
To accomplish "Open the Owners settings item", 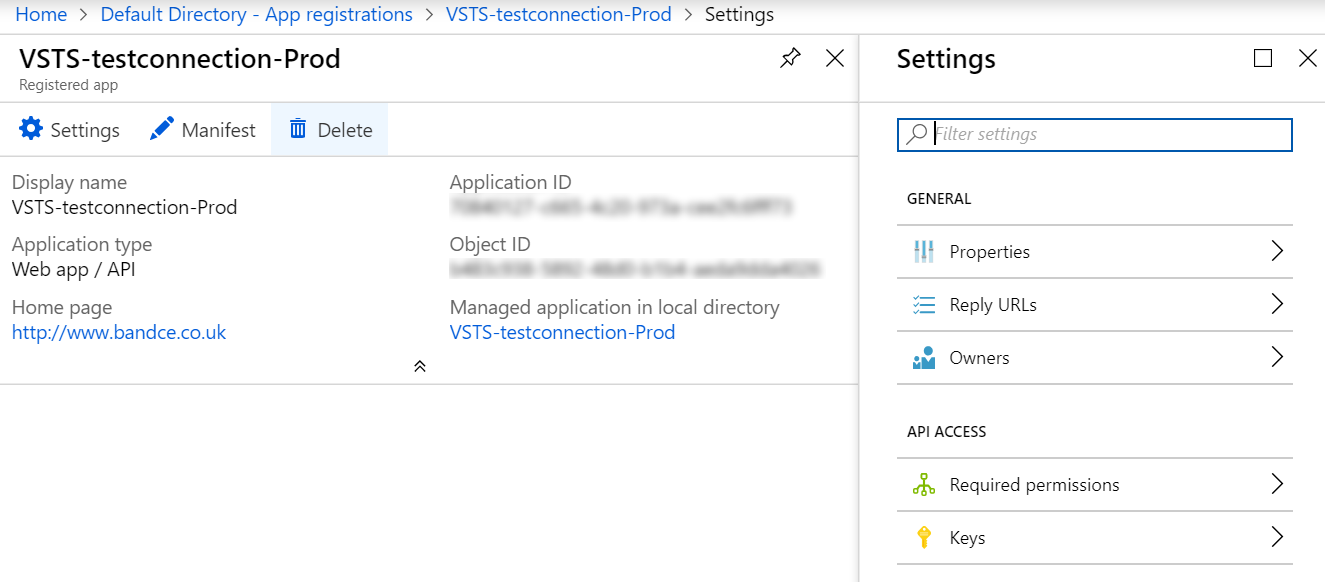I will coord(1095,358).
